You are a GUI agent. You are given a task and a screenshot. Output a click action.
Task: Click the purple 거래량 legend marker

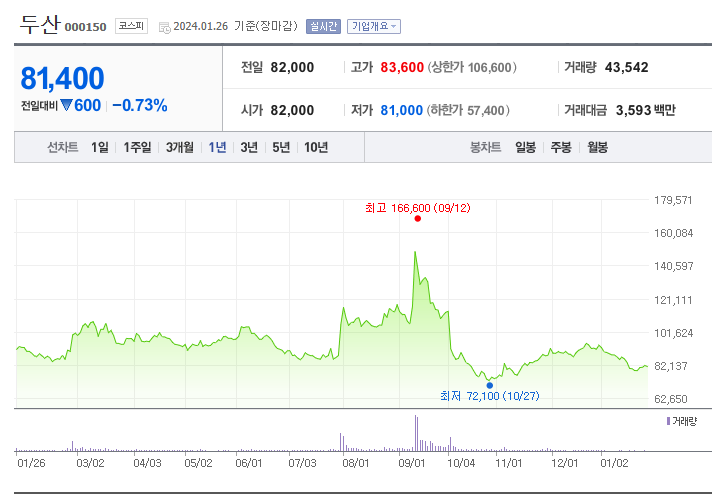(668, 421)
